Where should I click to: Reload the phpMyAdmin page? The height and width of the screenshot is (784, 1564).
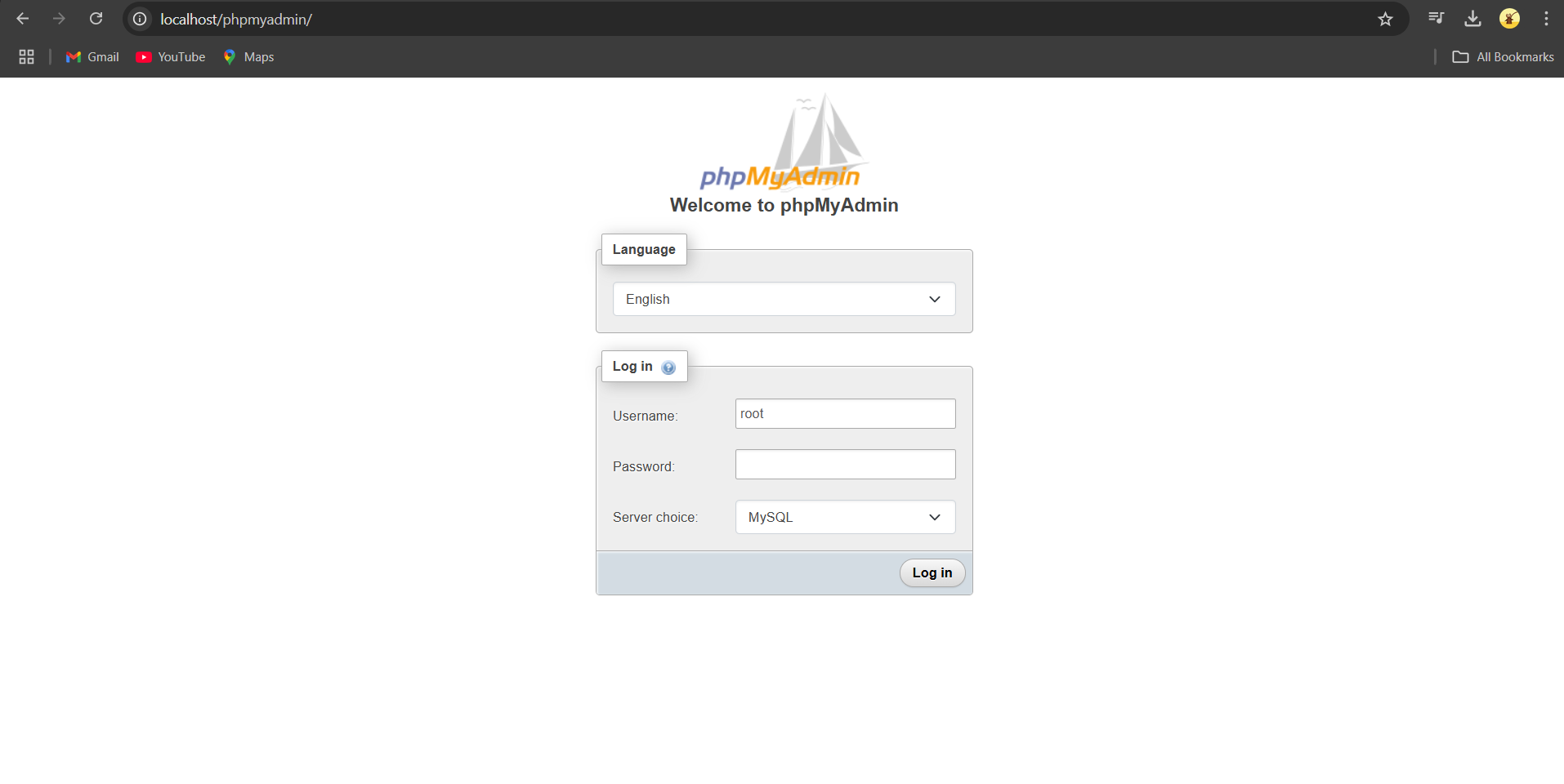tap(96, 19)
